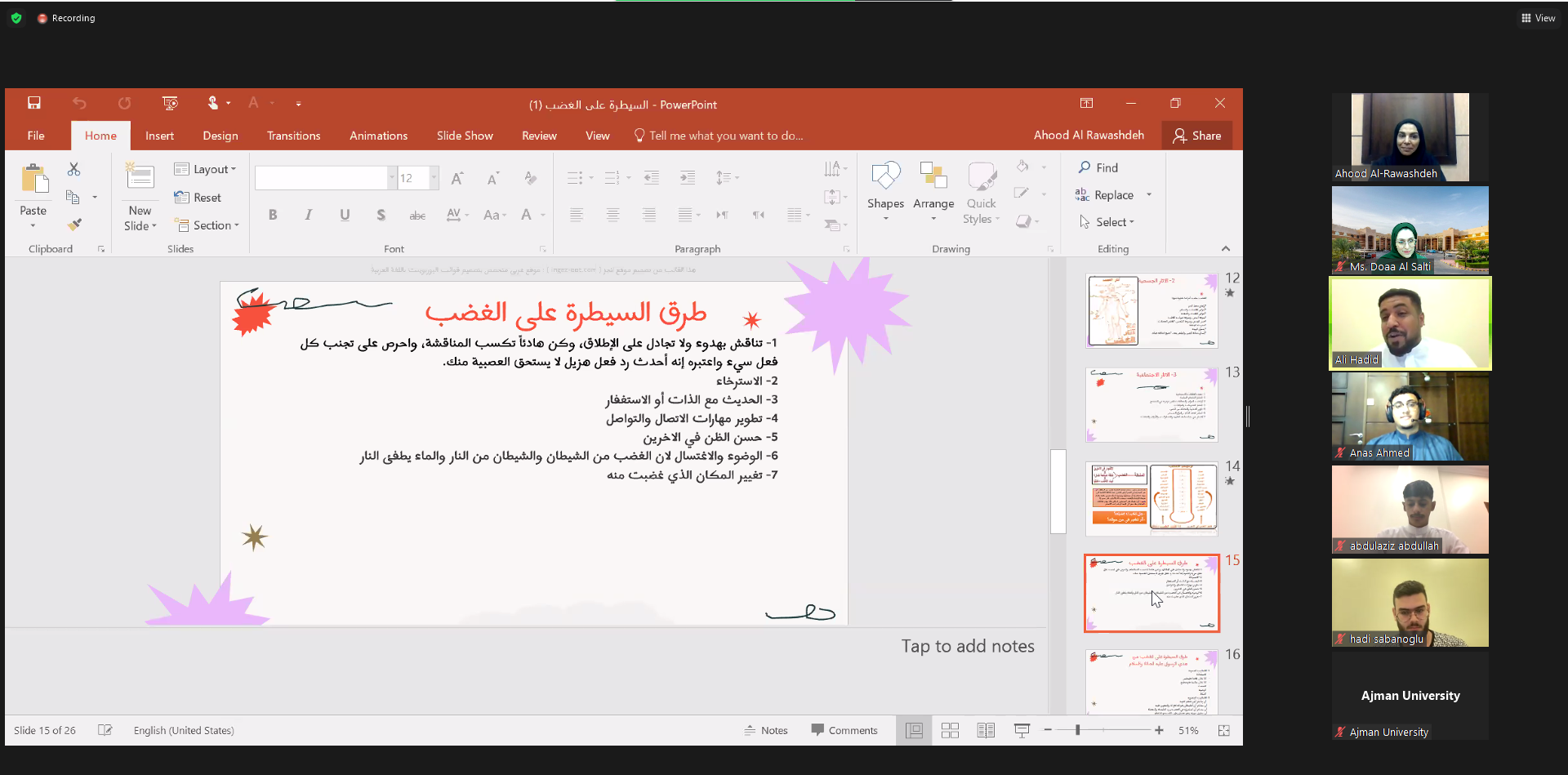
Task: Click the Find search icon
Action: (1085, 167)
